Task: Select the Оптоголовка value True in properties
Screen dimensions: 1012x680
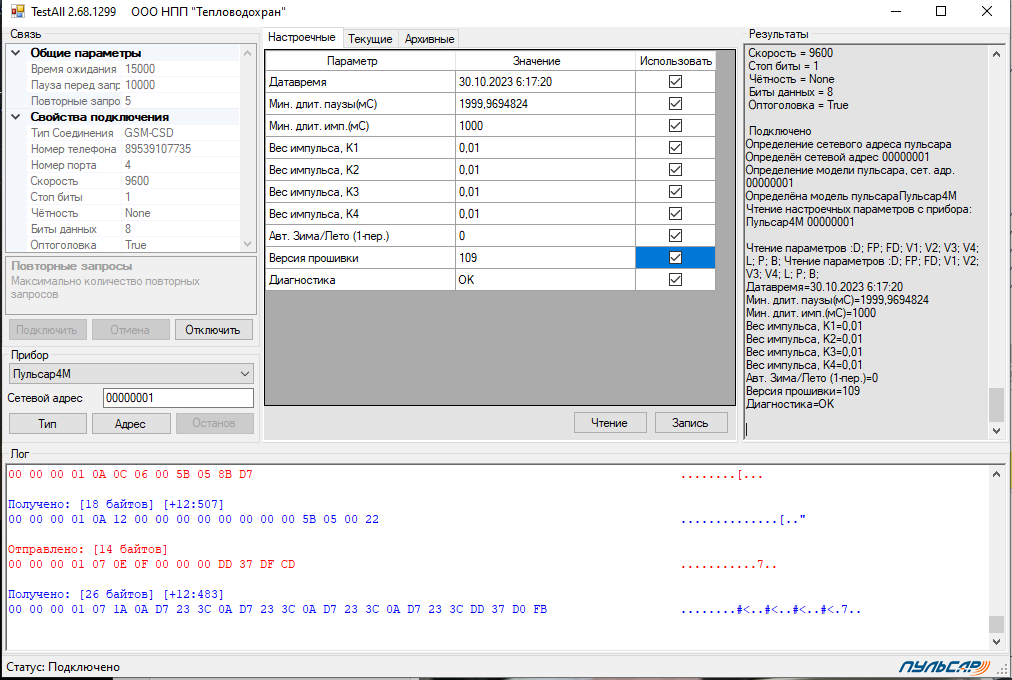Action: coord(180,245)
